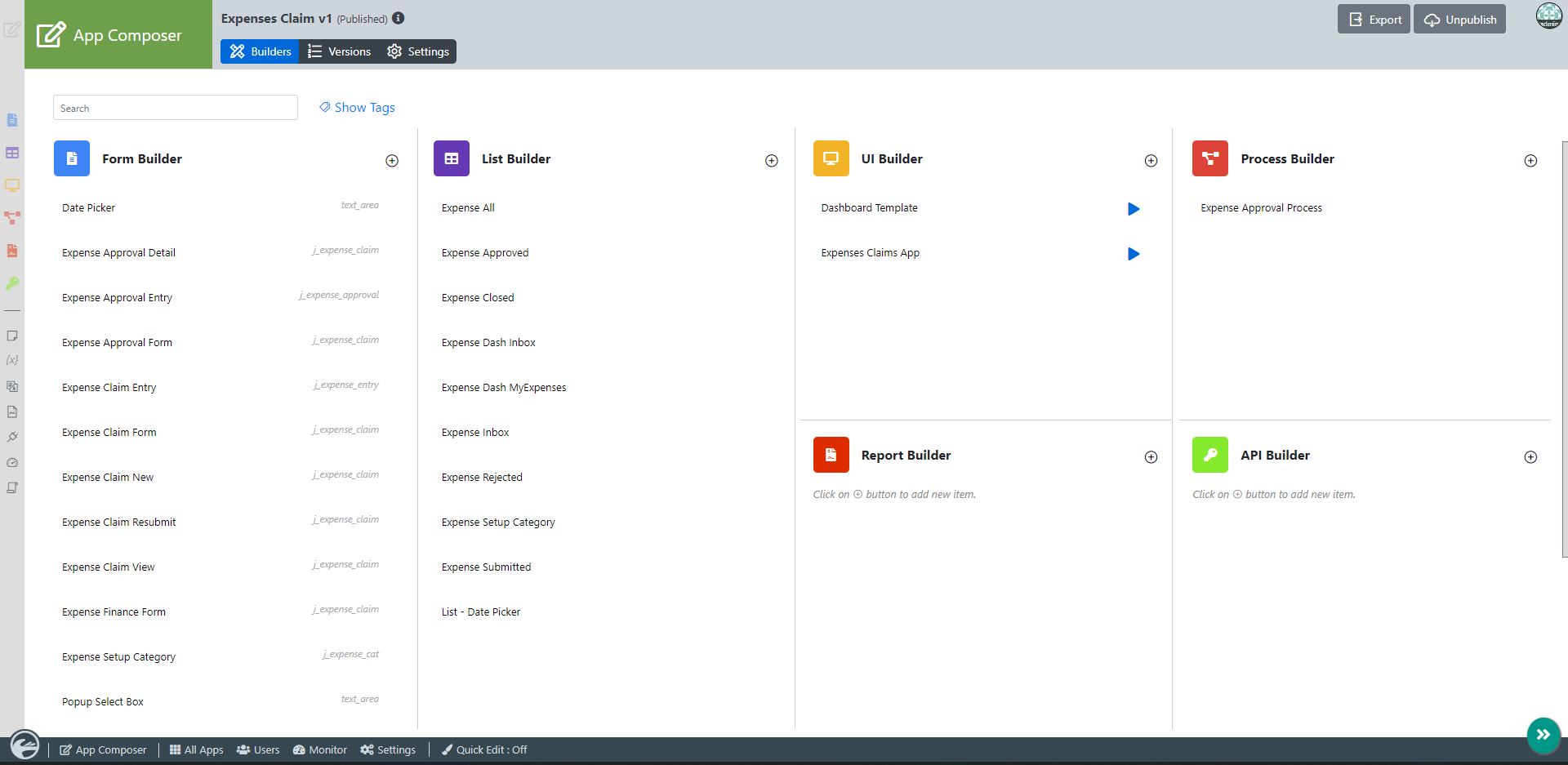Switch to the Builders tab
Viewport: 1568px width, 765px height.
[260, 51]
